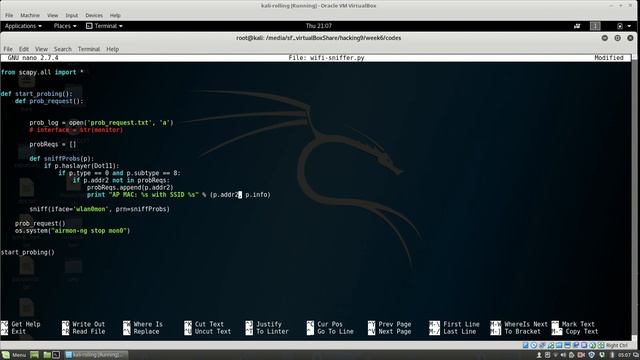The width and height of the screenshot is (640, 360).
Task: Open VirtualBox View menu
Action: tap(52, 15)
